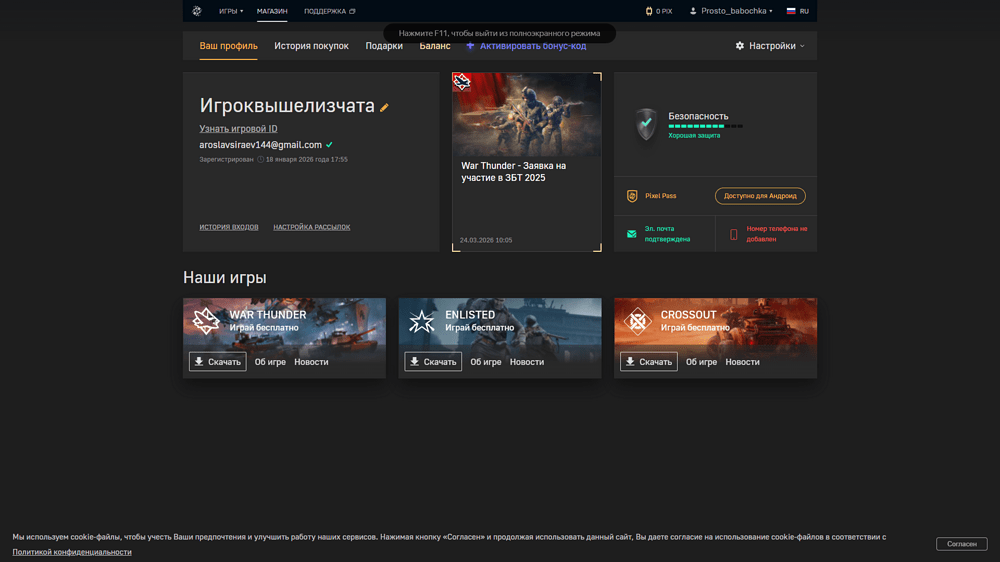Expand the ИГРЫ games dropdown menu
Viewport: 1000px width, 562px height.
coord(231,11)
